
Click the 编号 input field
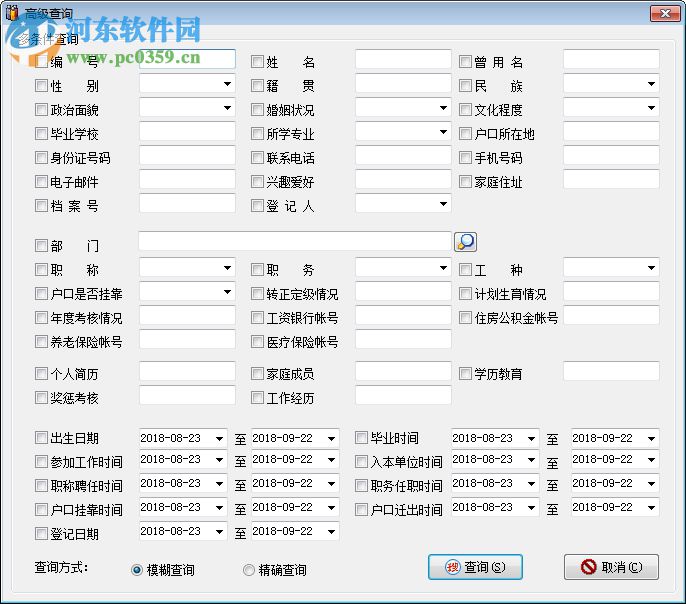pos(187,59)
